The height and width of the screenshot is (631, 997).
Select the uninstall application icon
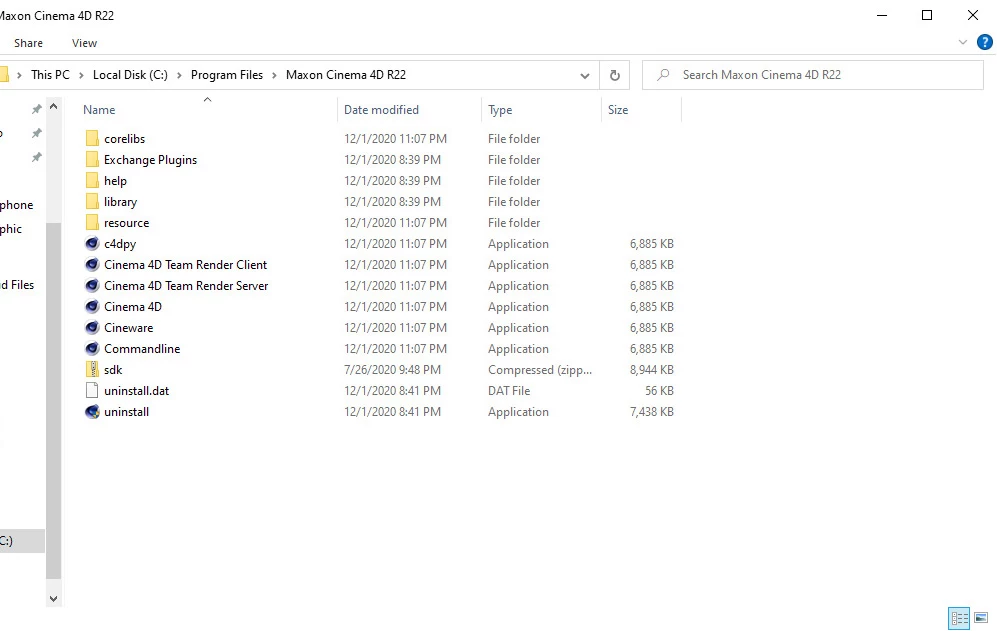(x=92, y=412)
